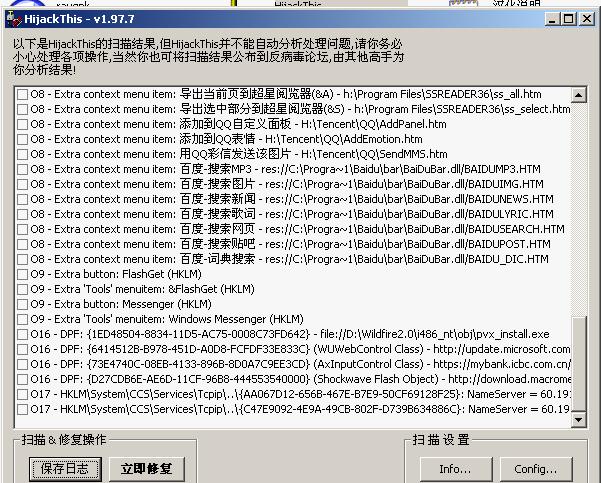
Task: Click text 'http://update.microsoft.com' entry
Action: (x=502, y=349)
